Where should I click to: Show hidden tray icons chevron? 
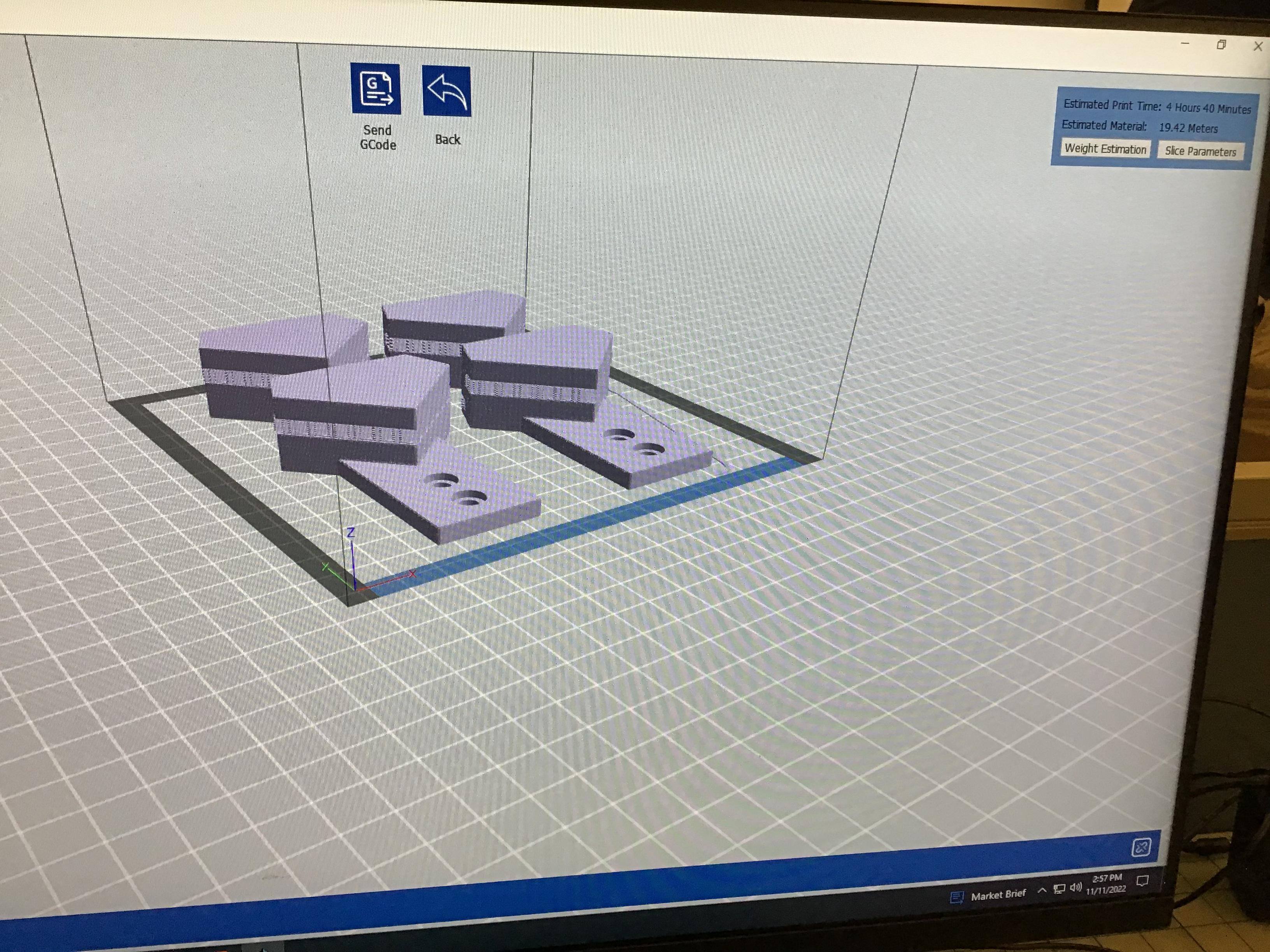1042,891
